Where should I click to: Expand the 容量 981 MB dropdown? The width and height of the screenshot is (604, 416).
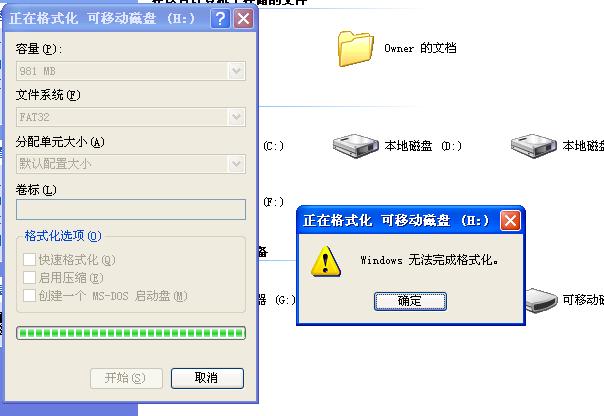click(131, 71)
